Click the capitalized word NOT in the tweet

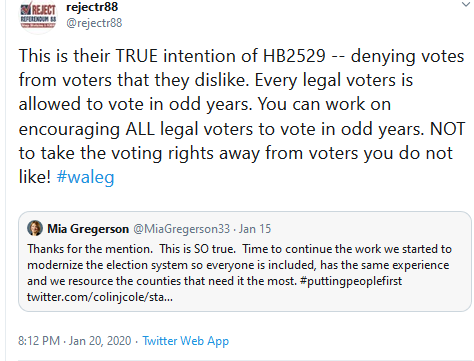coord(448,129)
